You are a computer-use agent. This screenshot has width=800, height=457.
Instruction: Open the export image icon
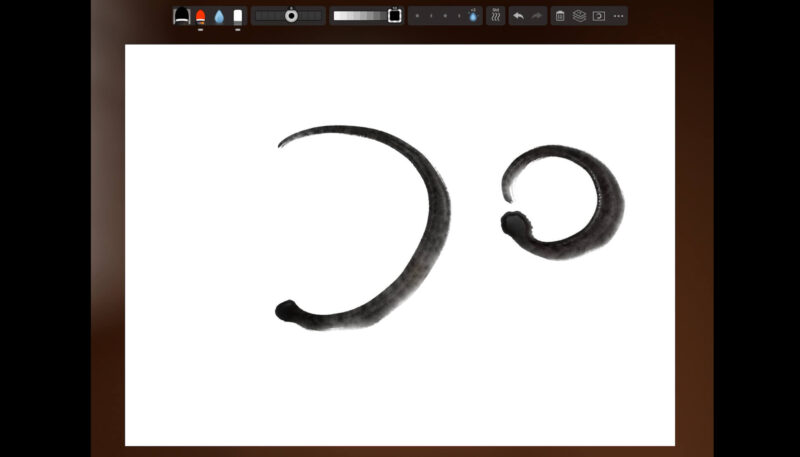(598, 16)
